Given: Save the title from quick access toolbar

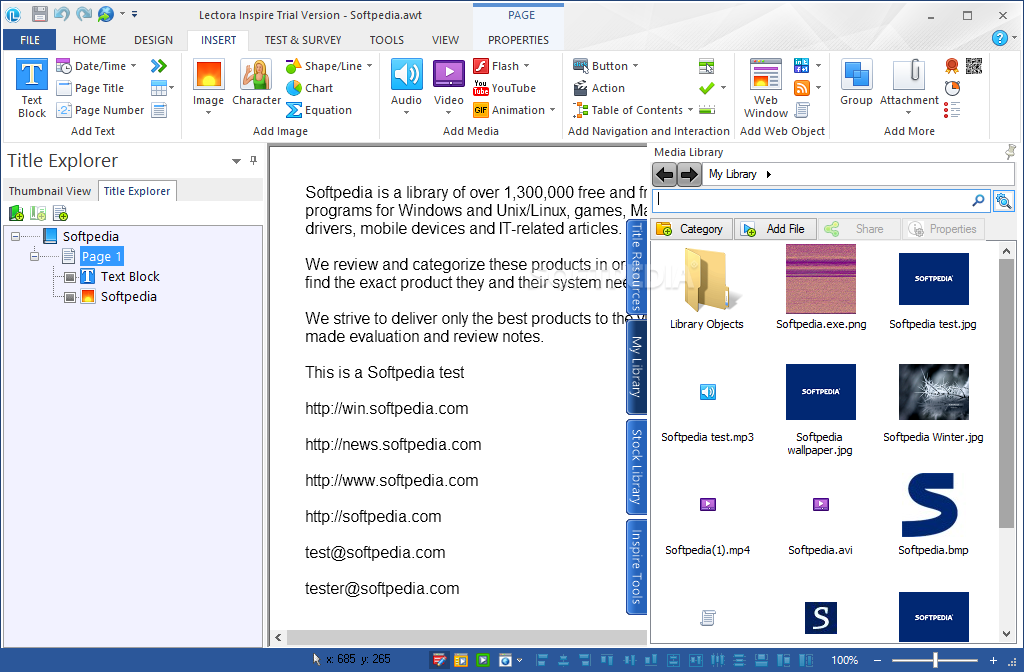Looking at the screenshot, I should click(40, 14).
